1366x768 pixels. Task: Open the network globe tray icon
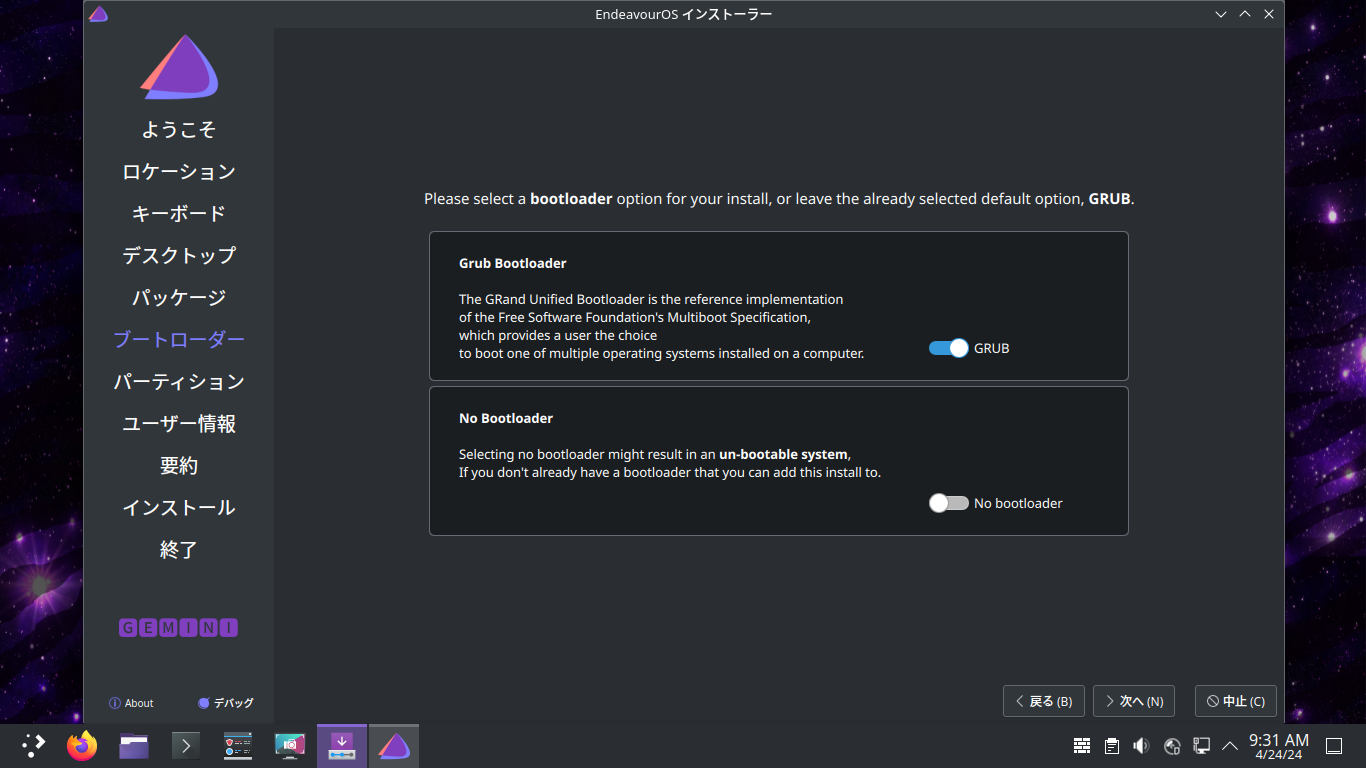pyautogui.click(x=1172, y=746)
